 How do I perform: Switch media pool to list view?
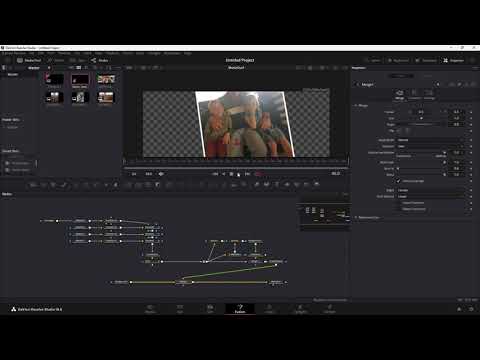[86, 68]
